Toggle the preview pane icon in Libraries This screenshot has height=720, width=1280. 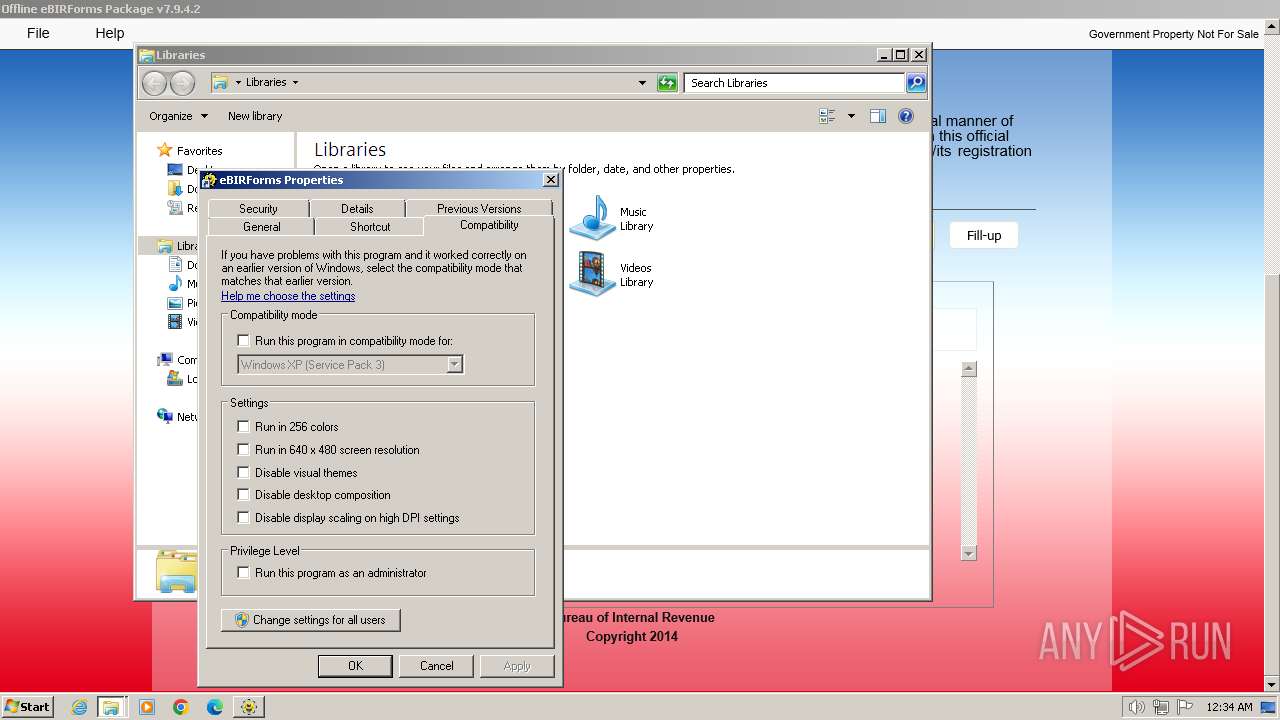[x=877, y=116]
